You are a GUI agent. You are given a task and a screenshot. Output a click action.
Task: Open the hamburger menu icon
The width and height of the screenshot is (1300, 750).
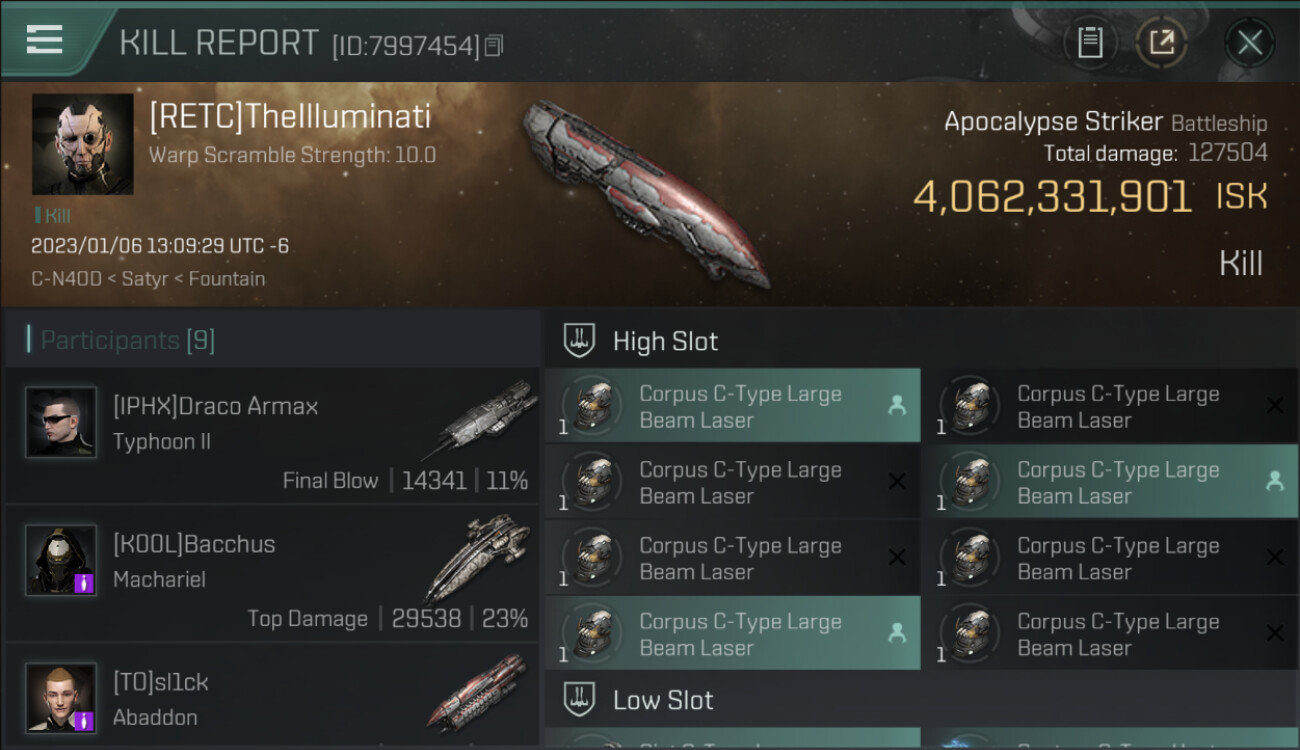tap(44, 40)
